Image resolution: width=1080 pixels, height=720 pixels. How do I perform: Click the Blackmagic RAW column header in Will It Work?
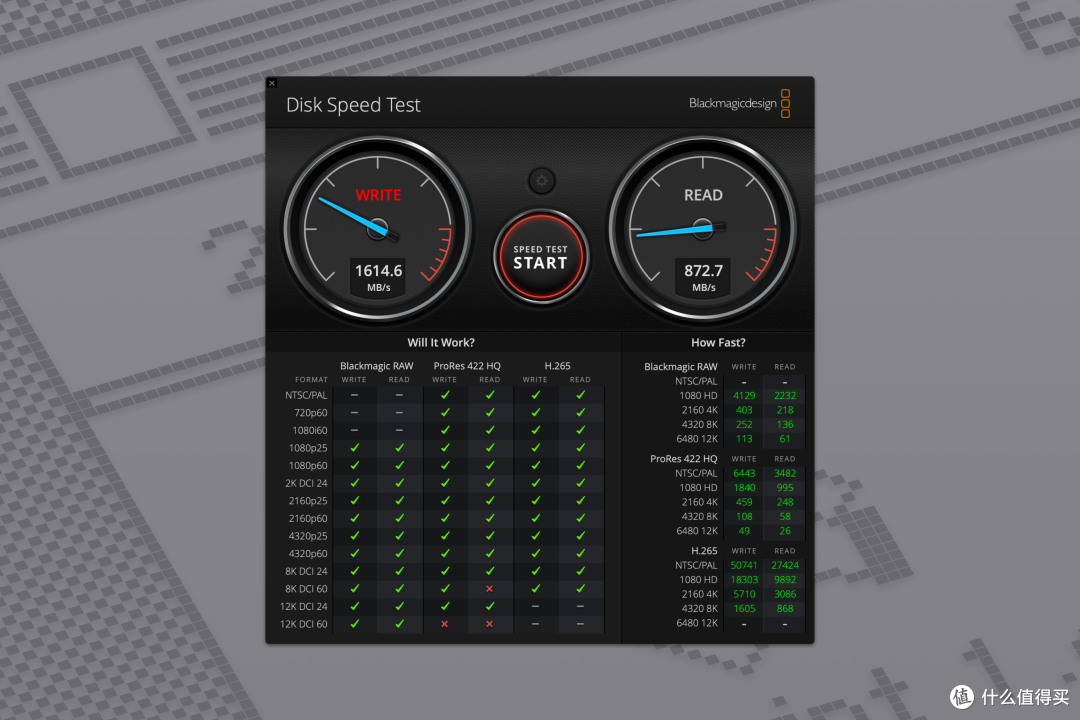376,366
